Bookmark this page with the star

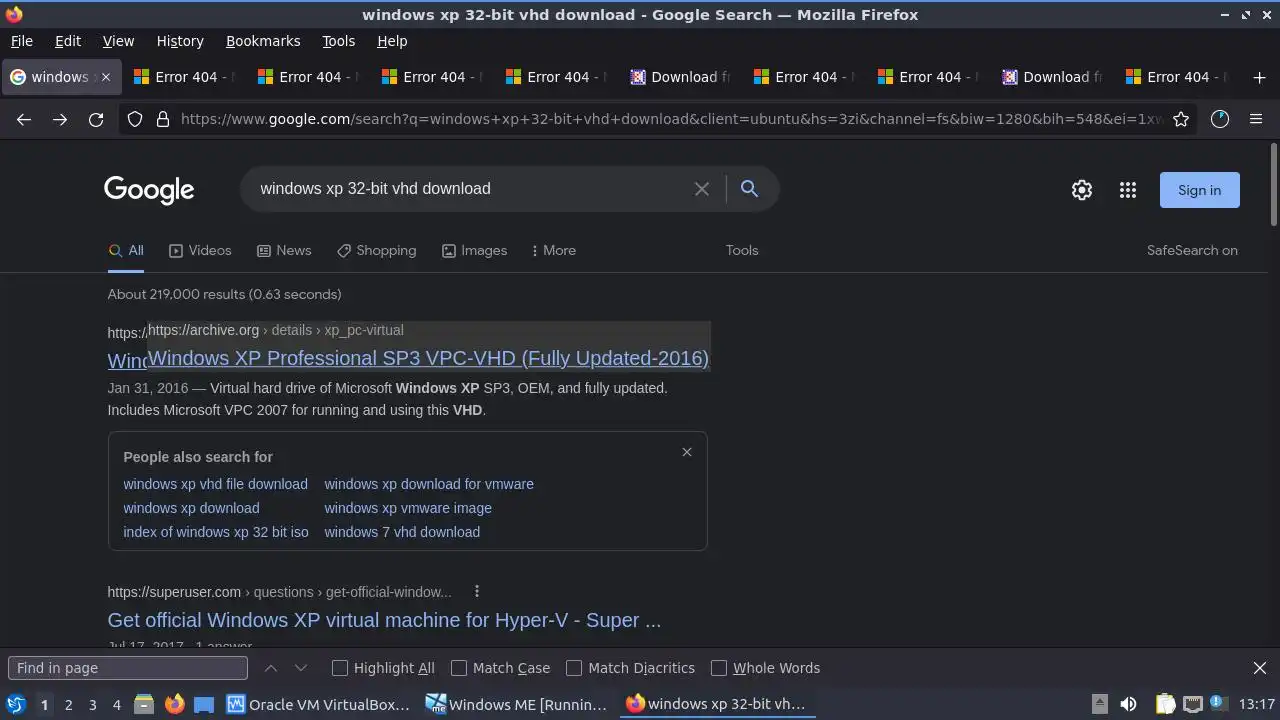(x=1181, y=119)
